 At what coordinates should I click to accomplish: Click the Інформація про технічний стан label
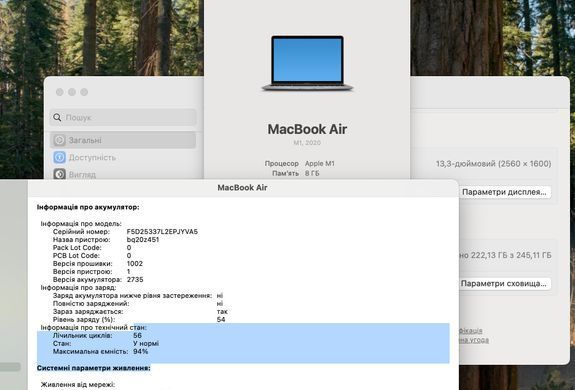coord(94,327)
